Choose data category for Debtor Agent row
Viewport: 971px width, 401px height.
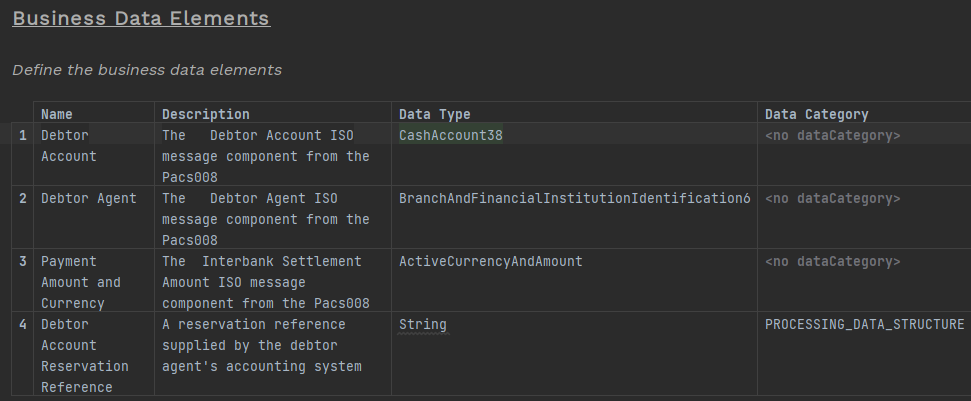(x=832, y=198)
